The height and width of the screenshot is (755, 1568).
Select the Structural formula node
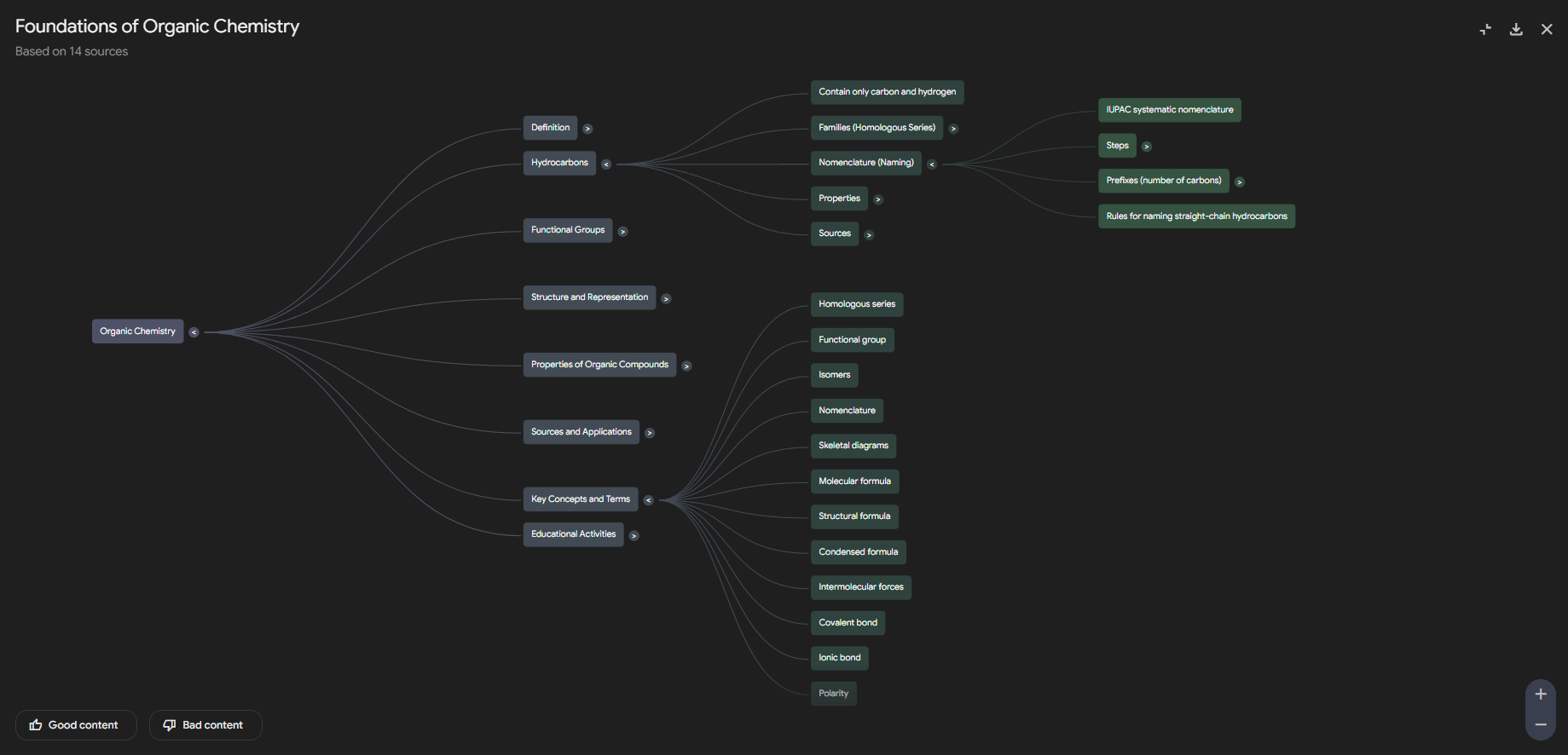pos(854,516)
